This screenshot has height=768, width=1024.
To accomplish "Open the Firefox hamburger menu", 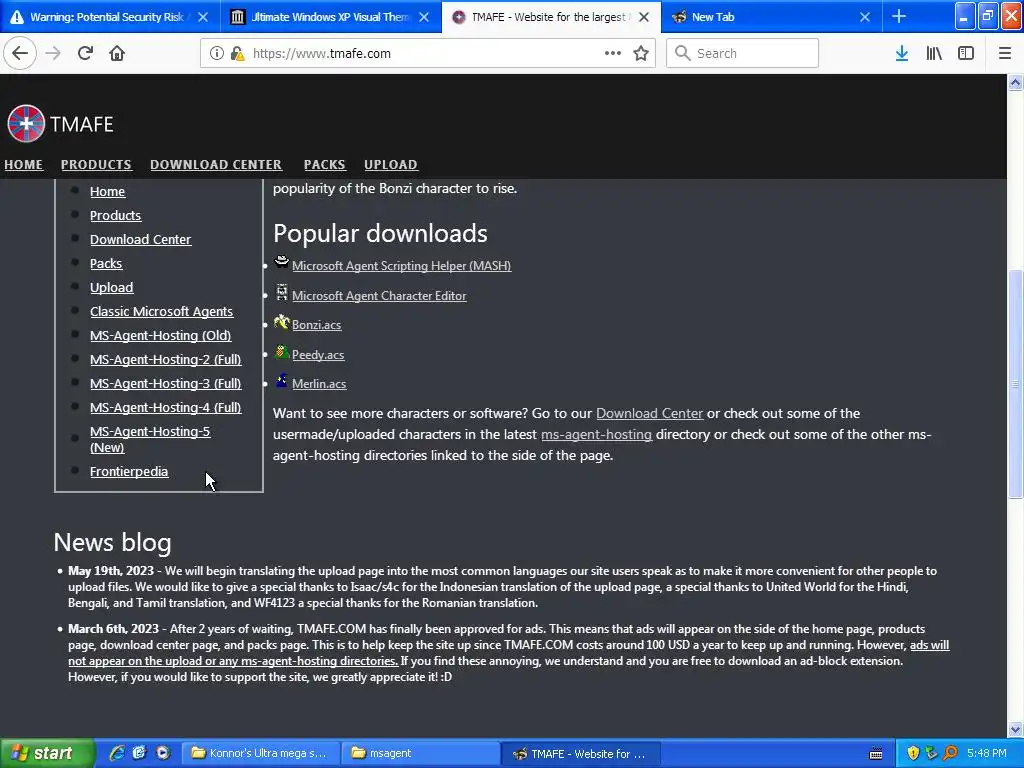I will (x=1005, y=53).
